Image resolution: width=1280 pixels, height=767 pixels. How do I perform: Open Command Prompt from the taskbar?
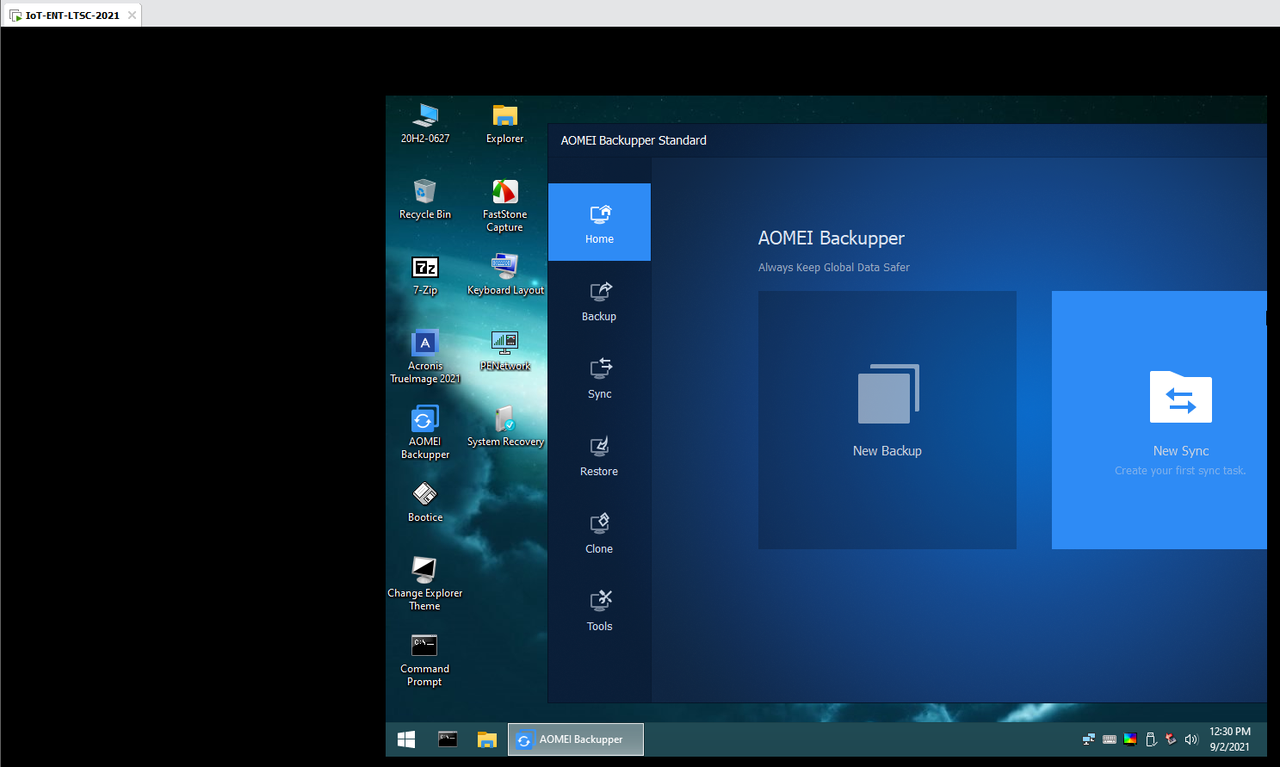click(x=448, y=740)
